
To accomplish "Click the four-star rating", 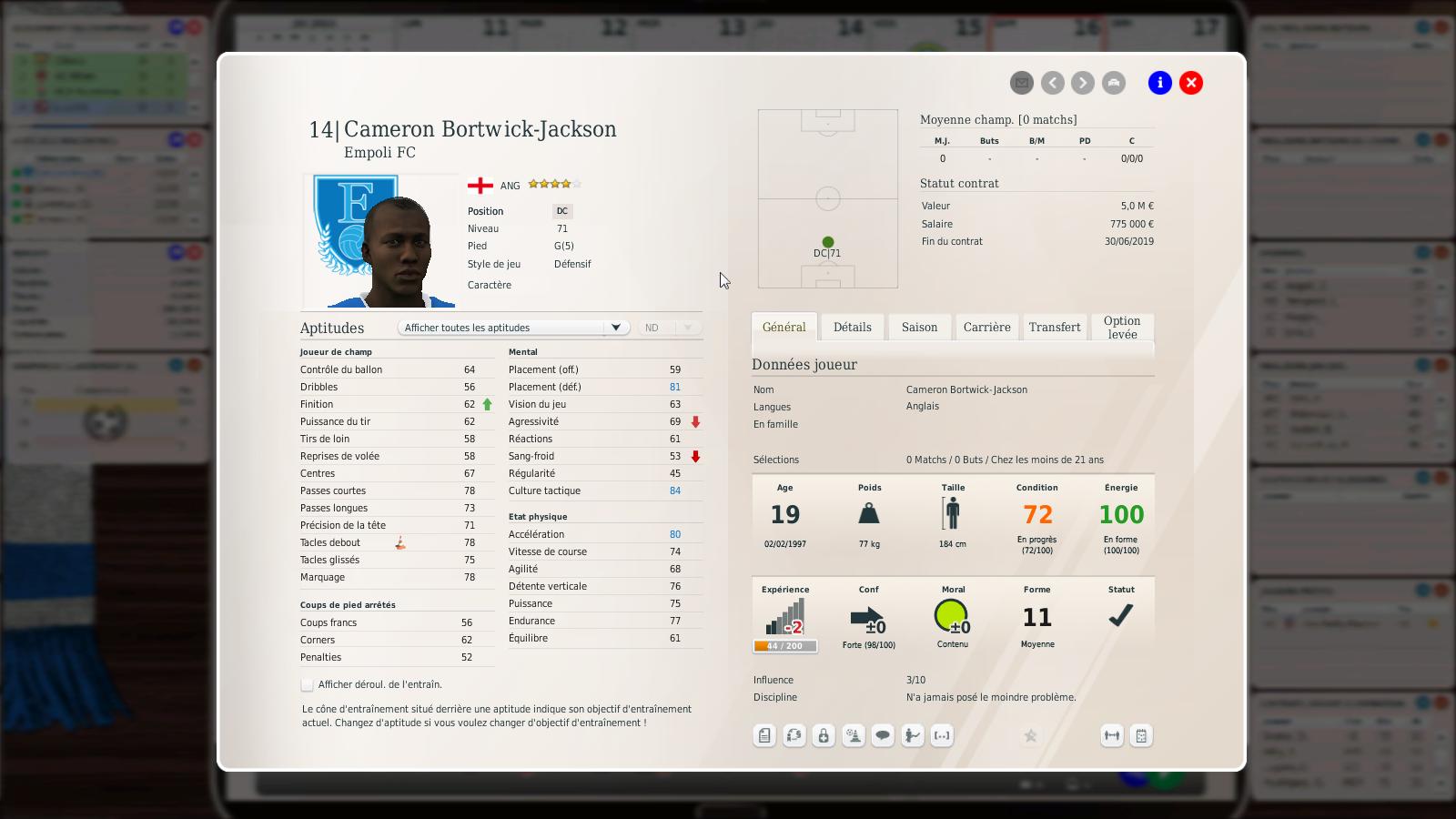I will coord(554,184).
